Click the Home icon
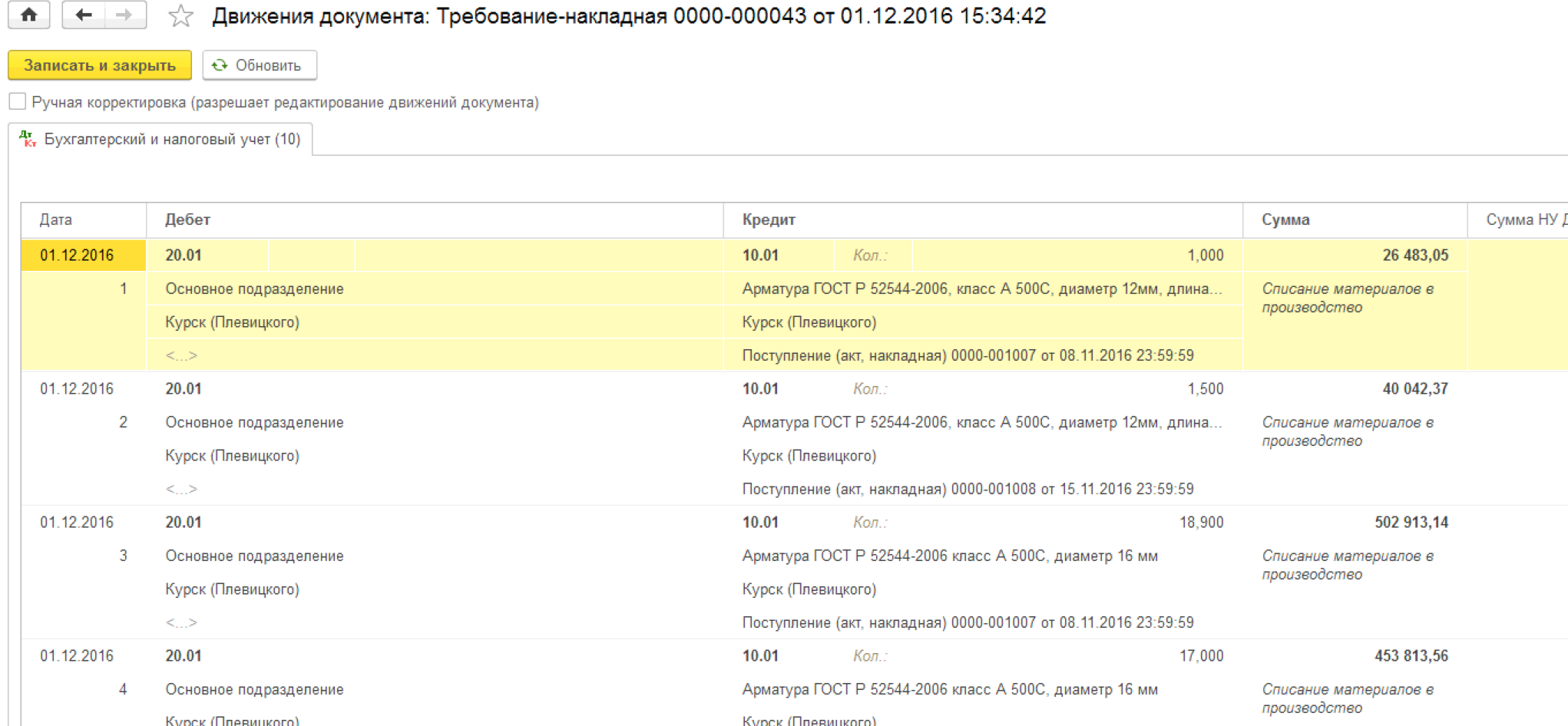Viewport: 1568px width, 726px height. pos(29,15)
